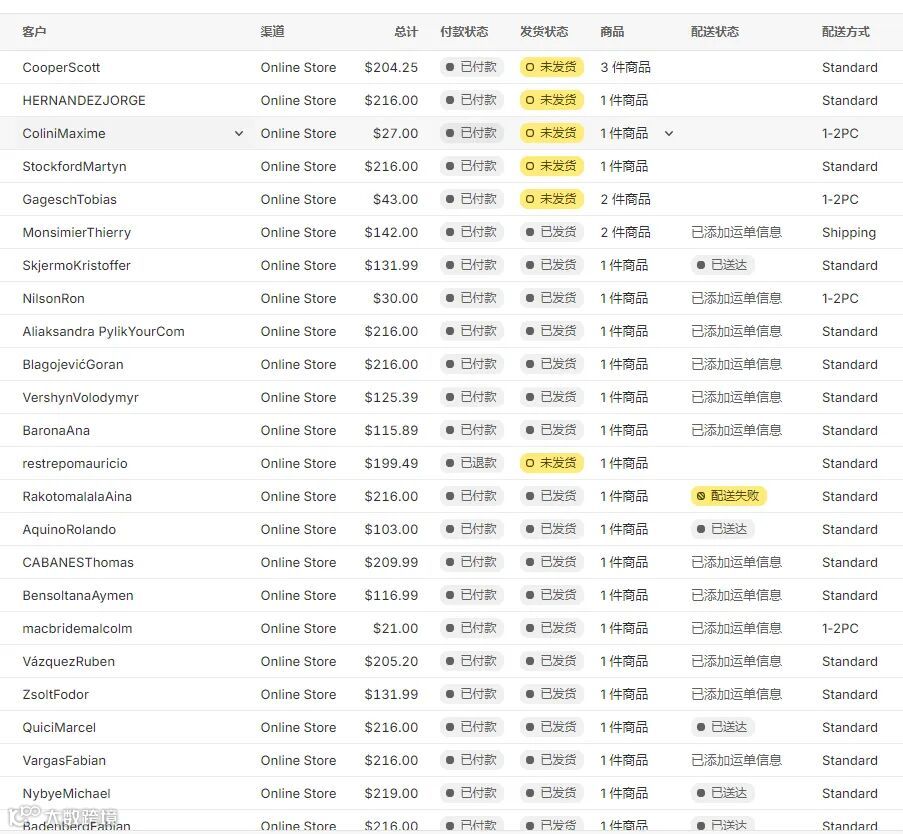Click 已送达 badge in AquinoRolando row
This screenshot has height=834, width=903.
pyautogui.click(x=722, y=529)
